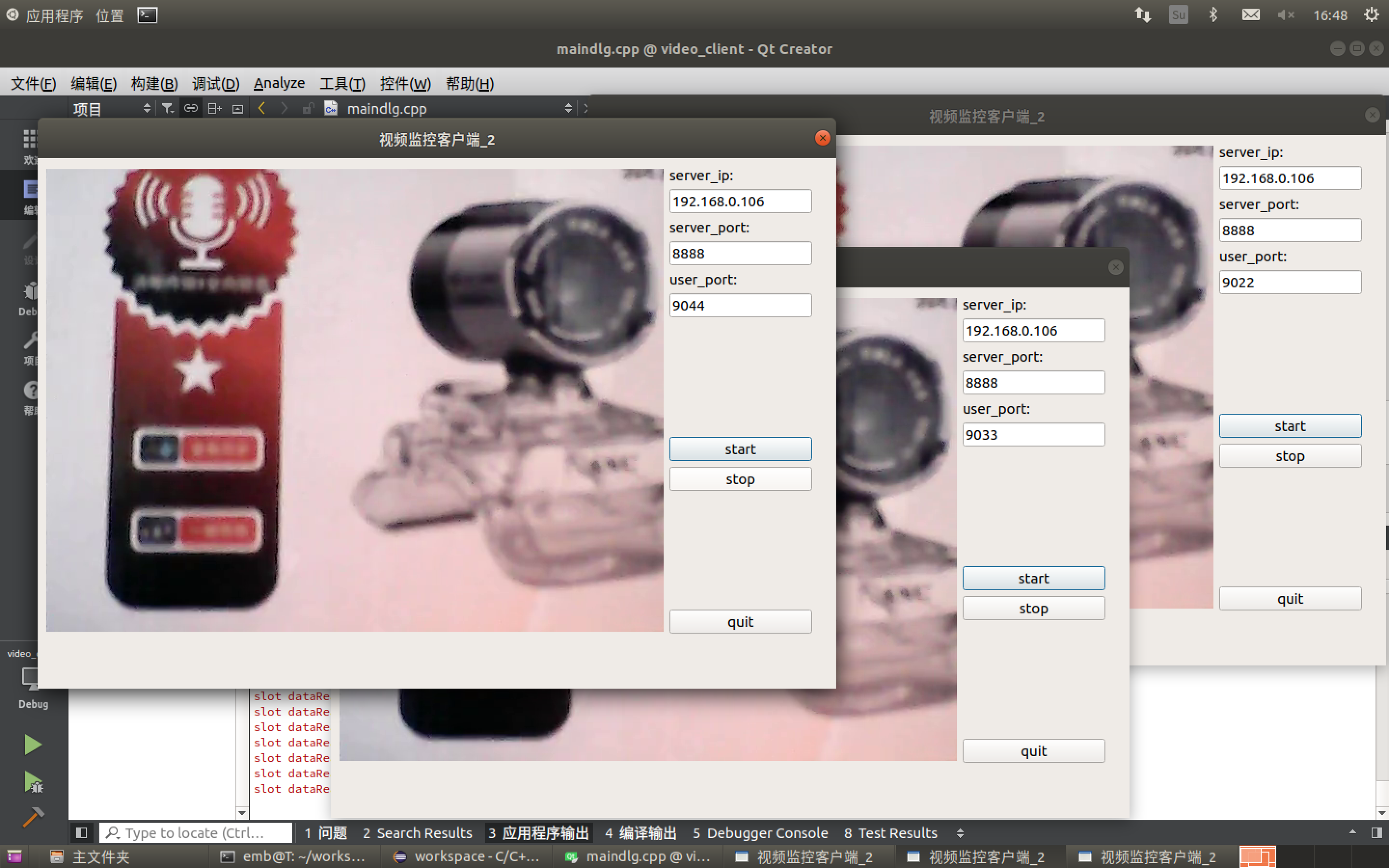This screenshot has width=1389, height=868.
Task: Start debugging with the run-bug icon
Action: [x=33, y=782]
